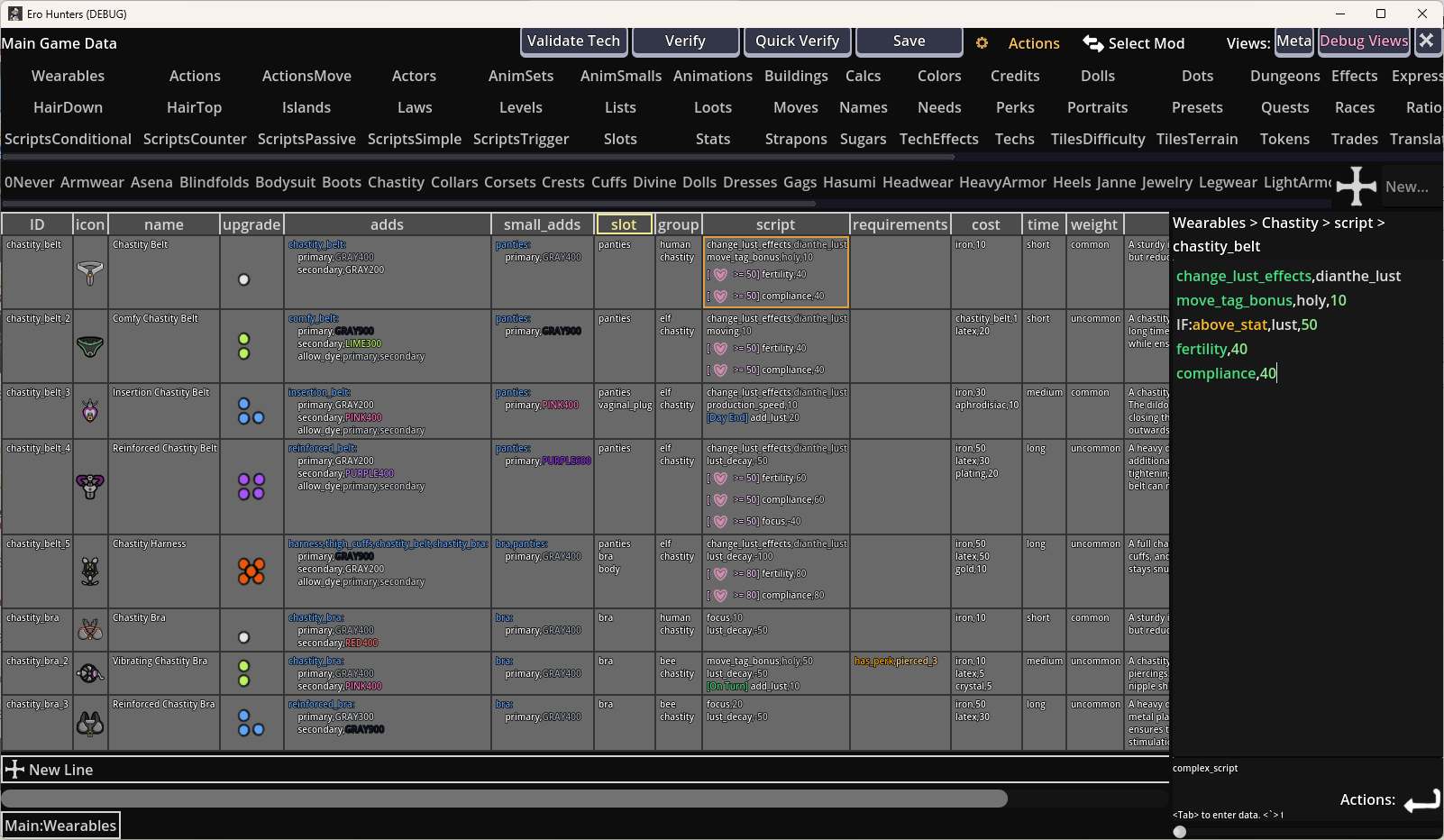Click into the script text editor panel
Image resolution: width=1444 pixels, height=840 pixels.
1305,509
